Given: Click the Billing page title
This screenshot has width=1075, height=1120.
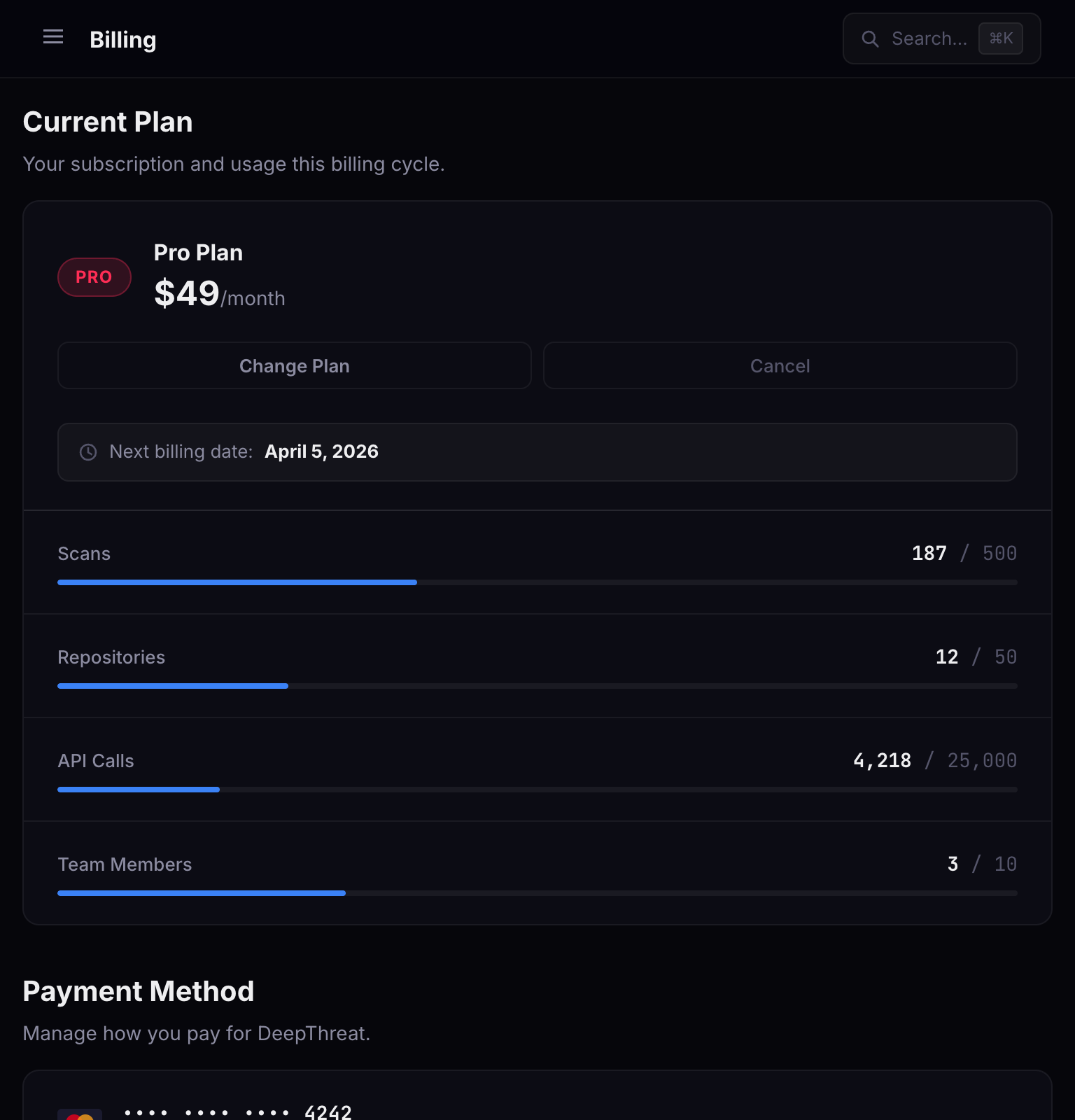Looking at the screenshot, I should click(x=123, y=40).
